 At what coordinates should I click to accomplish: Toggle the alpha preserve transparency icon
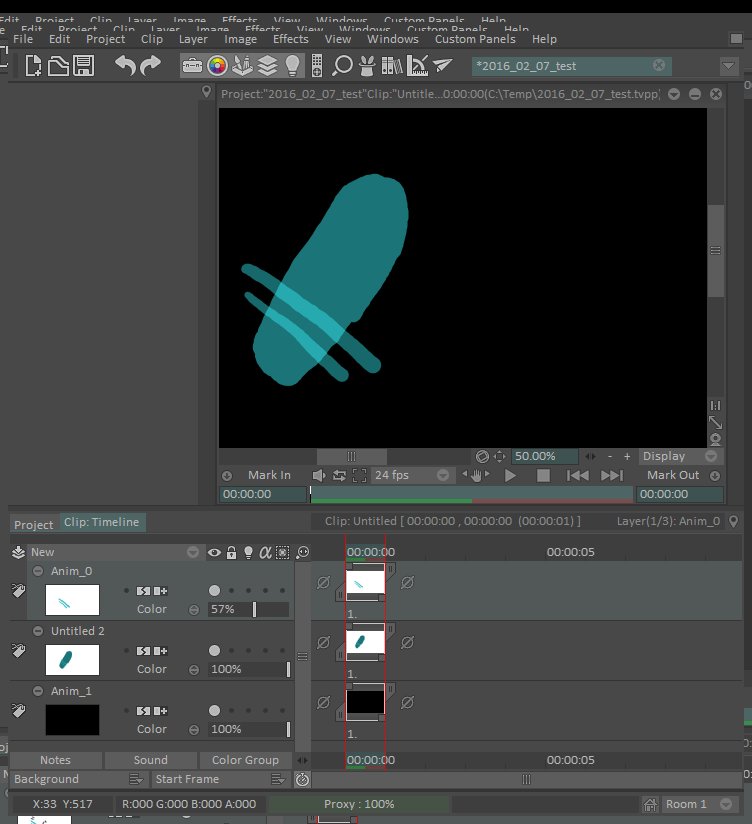(265, 552)
